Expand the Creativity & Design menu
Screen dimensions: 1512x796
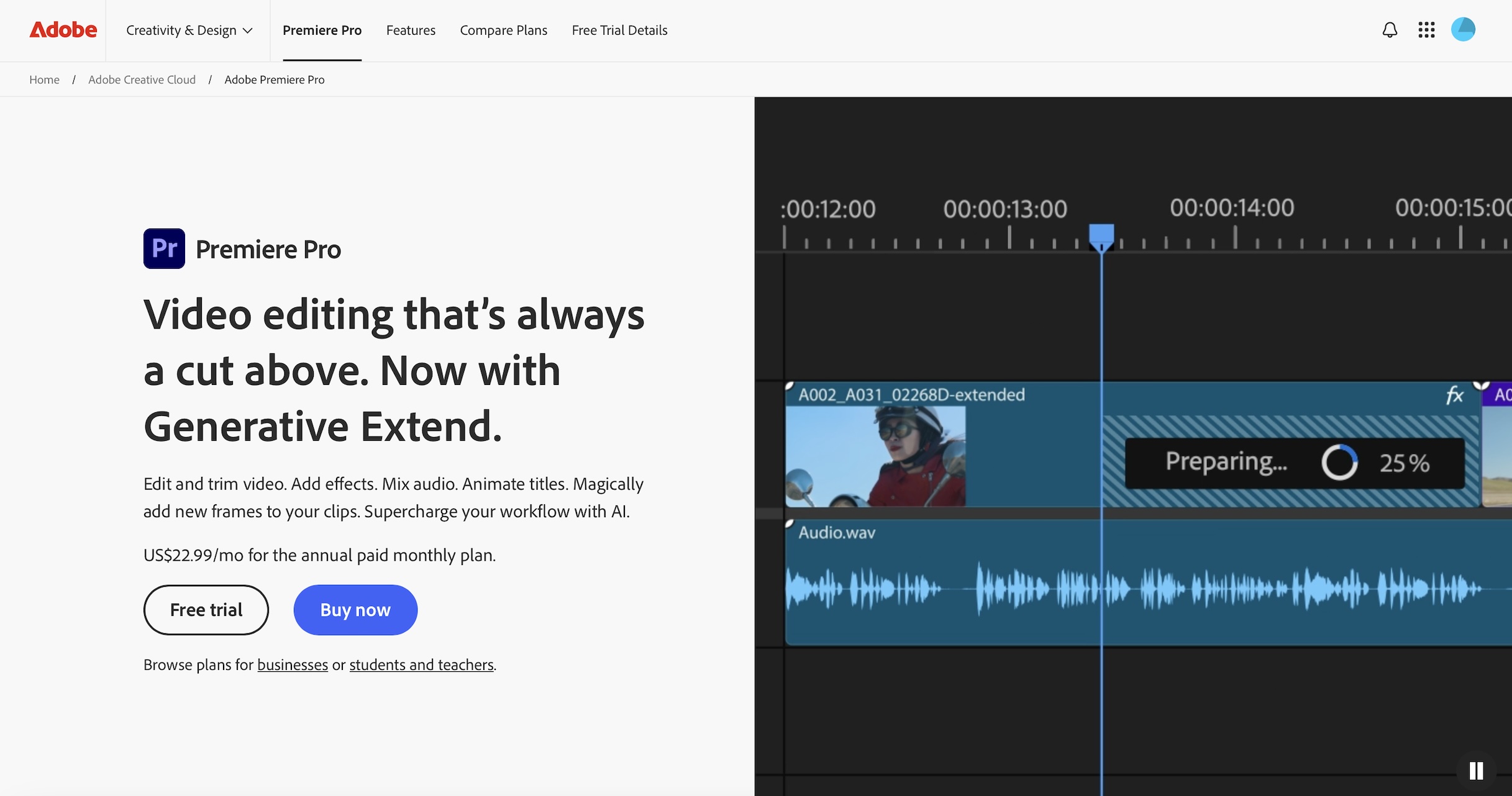click(x=189, y=30)
